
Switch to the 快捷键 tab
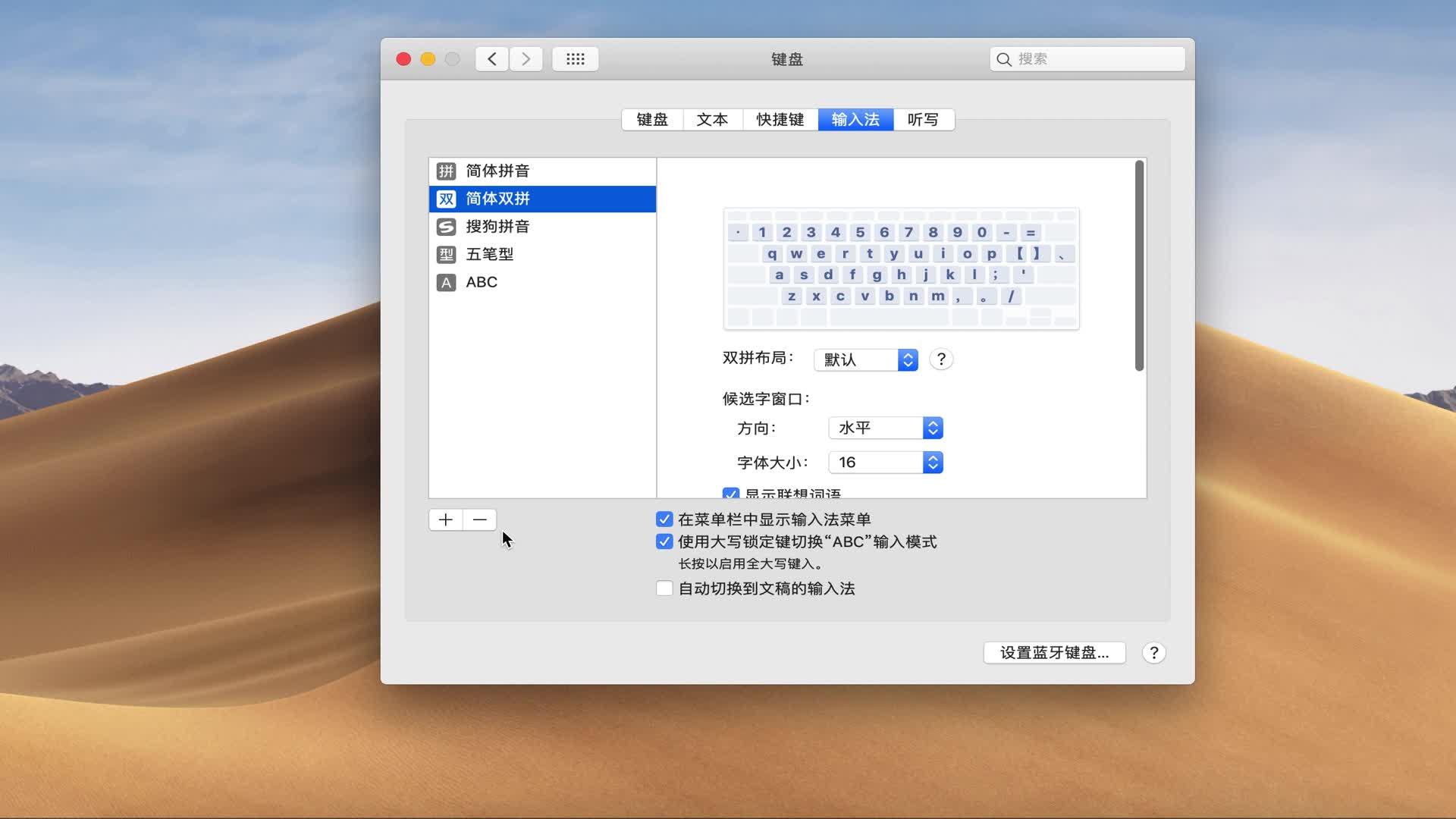[x=780, y=120]
